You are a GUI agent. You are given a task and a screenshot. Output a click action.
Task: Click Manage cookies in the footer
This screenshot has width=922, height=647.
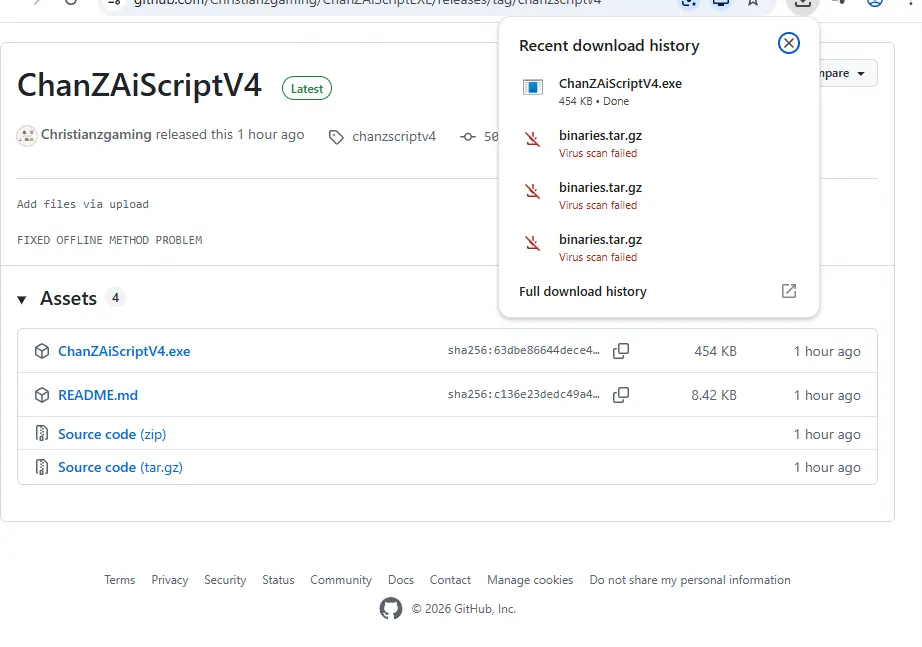530,580
